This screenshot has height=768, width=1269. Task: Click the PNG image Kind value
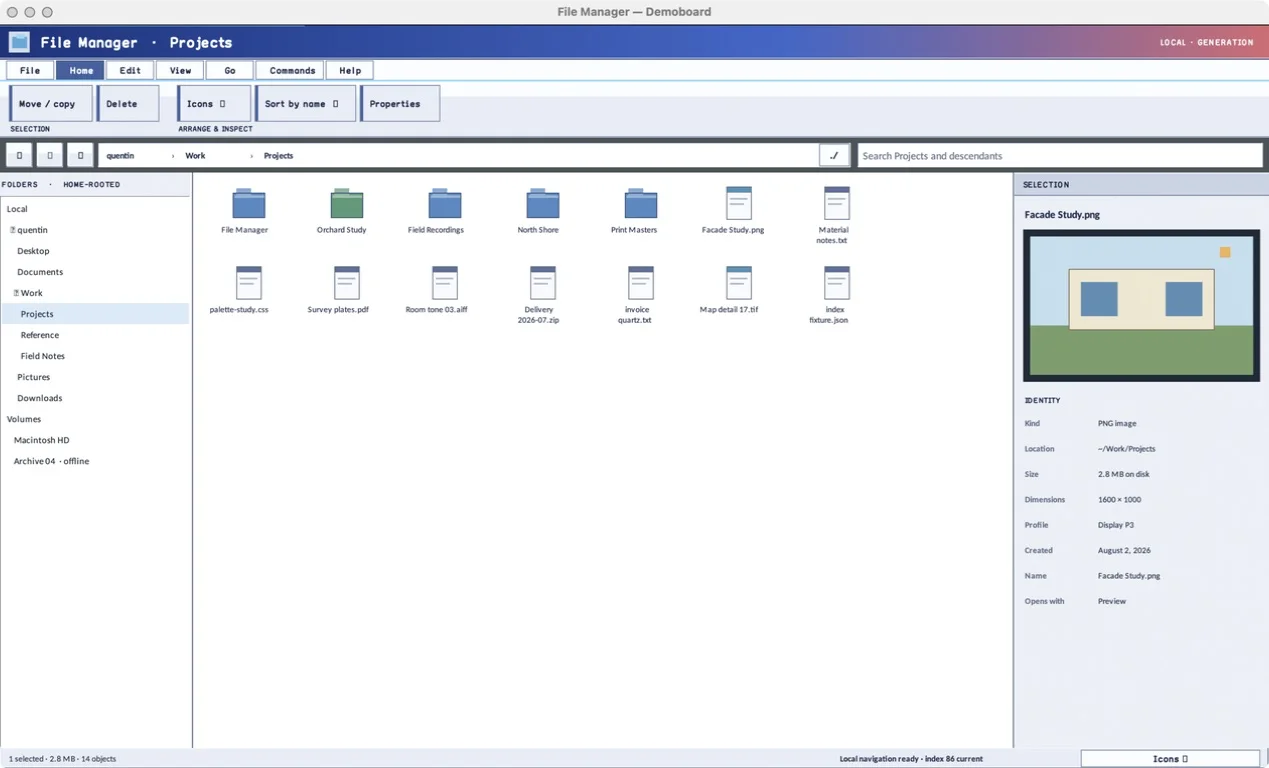[x=1117, y=423]
